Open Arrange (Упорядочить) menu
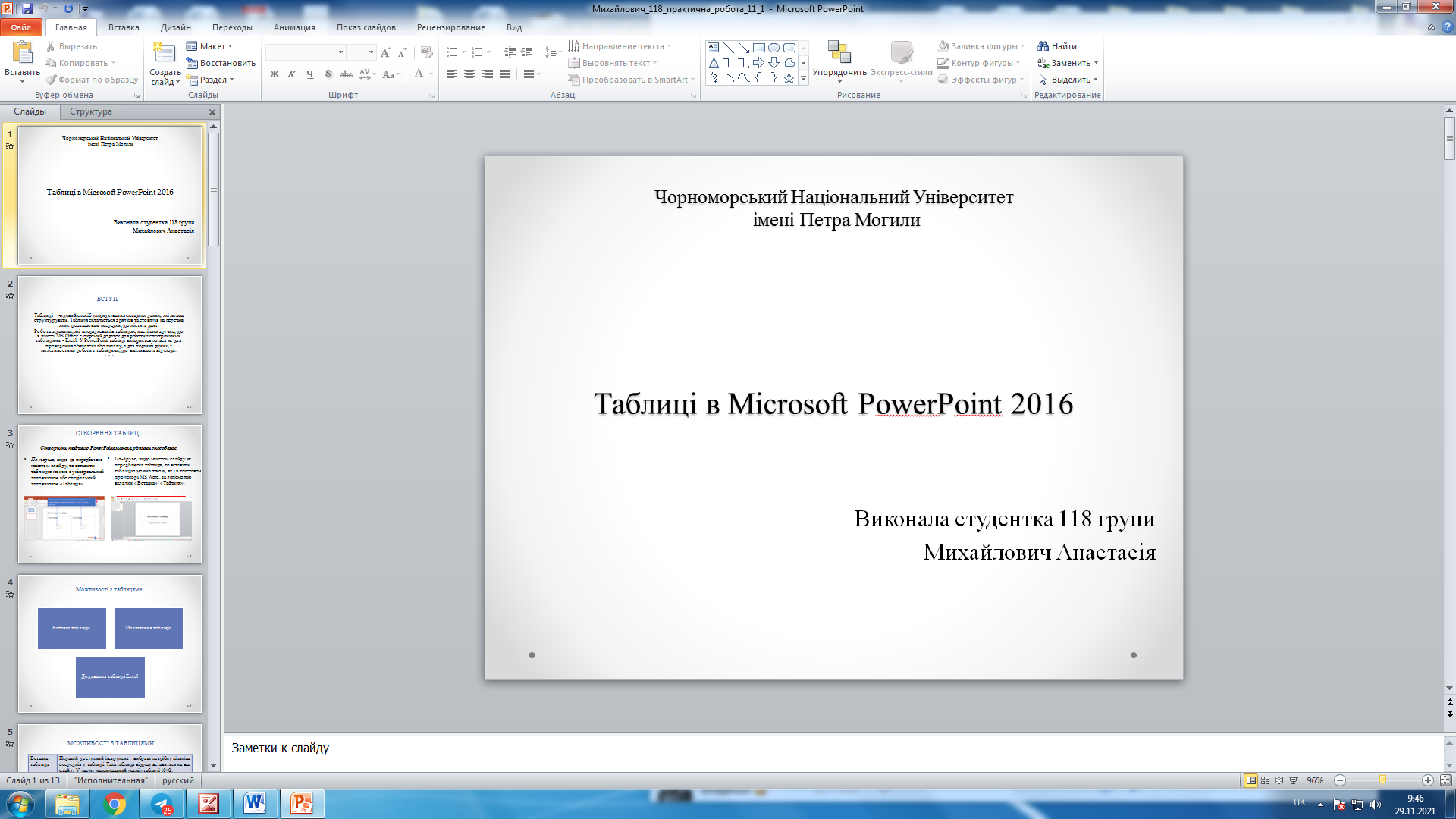The image size is (1456, 819). [839, 60]
